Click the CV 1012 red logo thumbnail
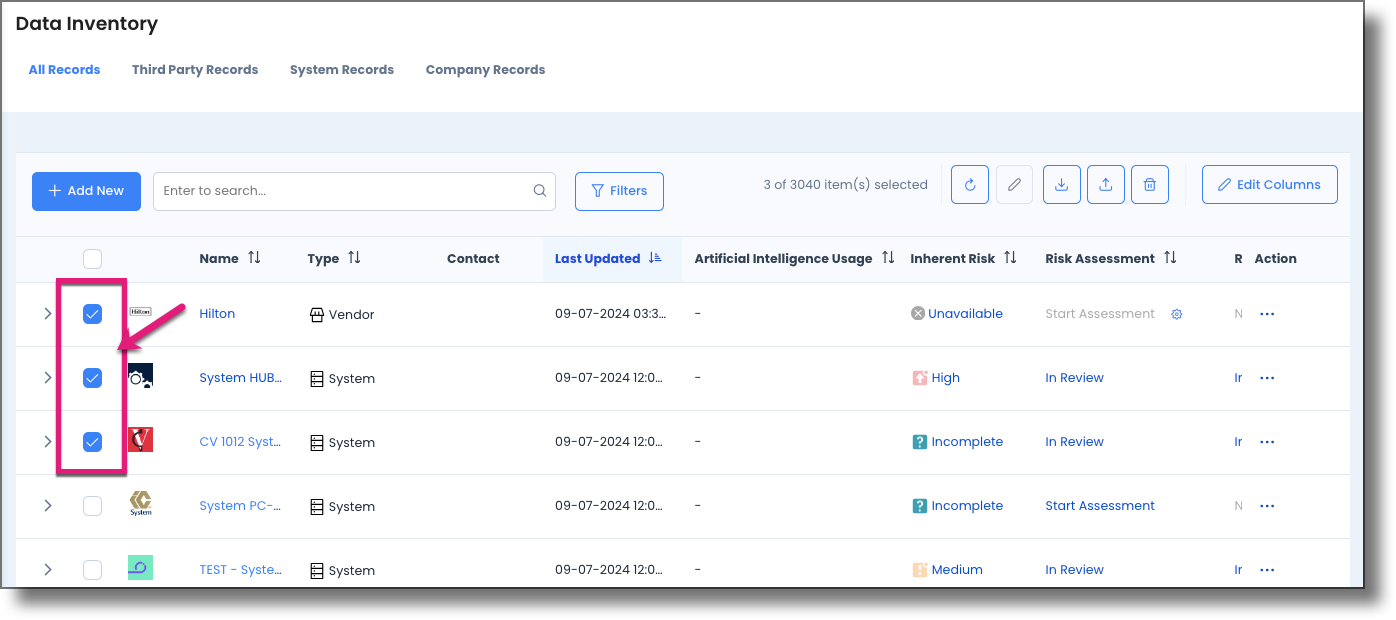The image size is (1396, 620). [x=140, y=440]
